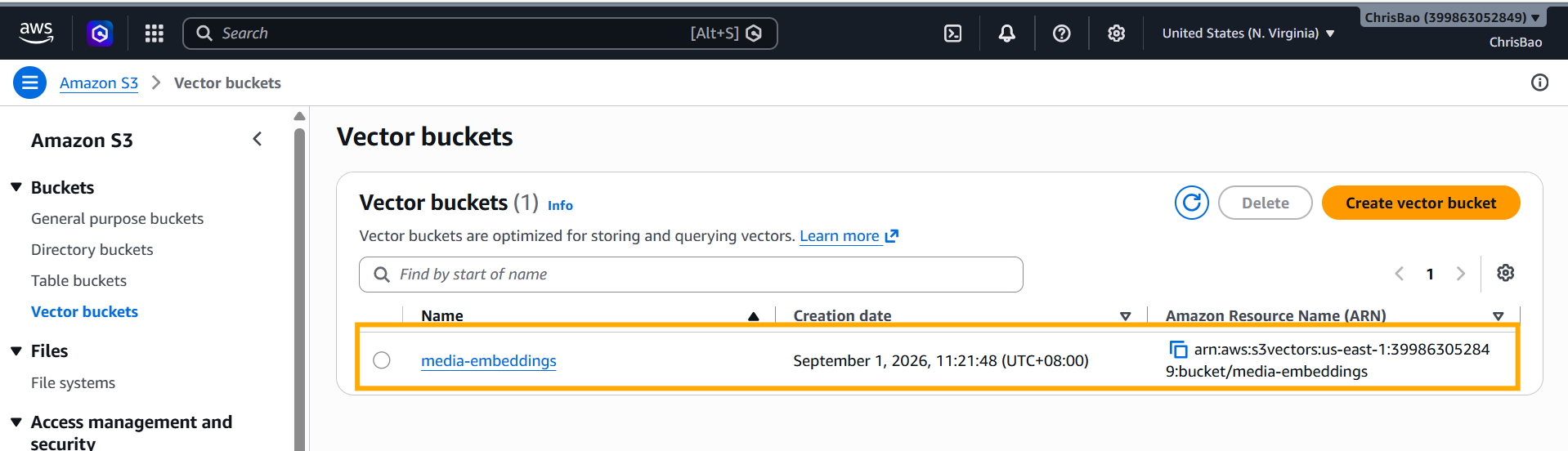Open the United States (N. Virginia) region dropdown

coord(1248,33)
